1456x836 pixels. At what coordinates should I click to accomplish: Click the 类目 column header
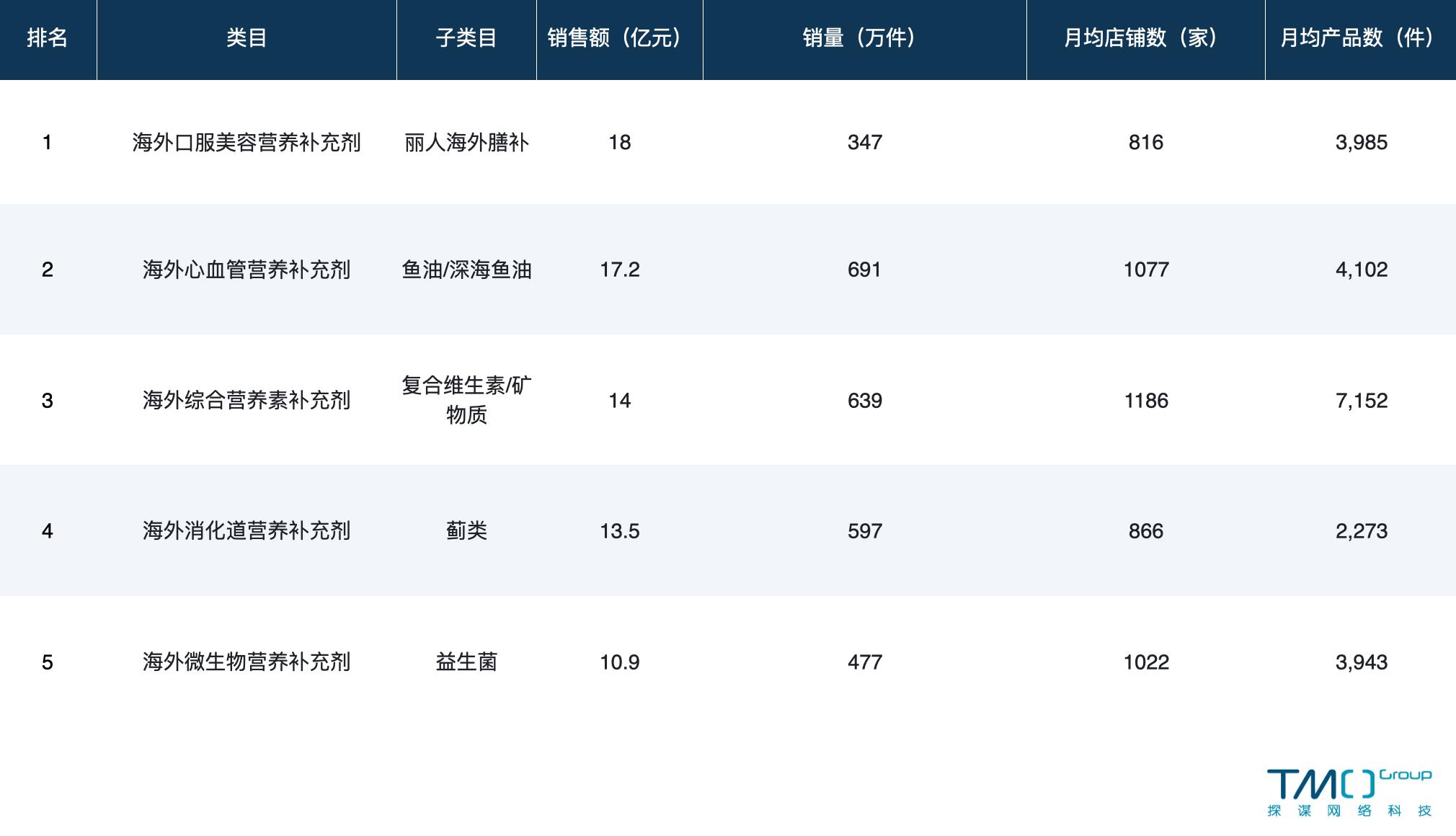click(x=245, y=40)
